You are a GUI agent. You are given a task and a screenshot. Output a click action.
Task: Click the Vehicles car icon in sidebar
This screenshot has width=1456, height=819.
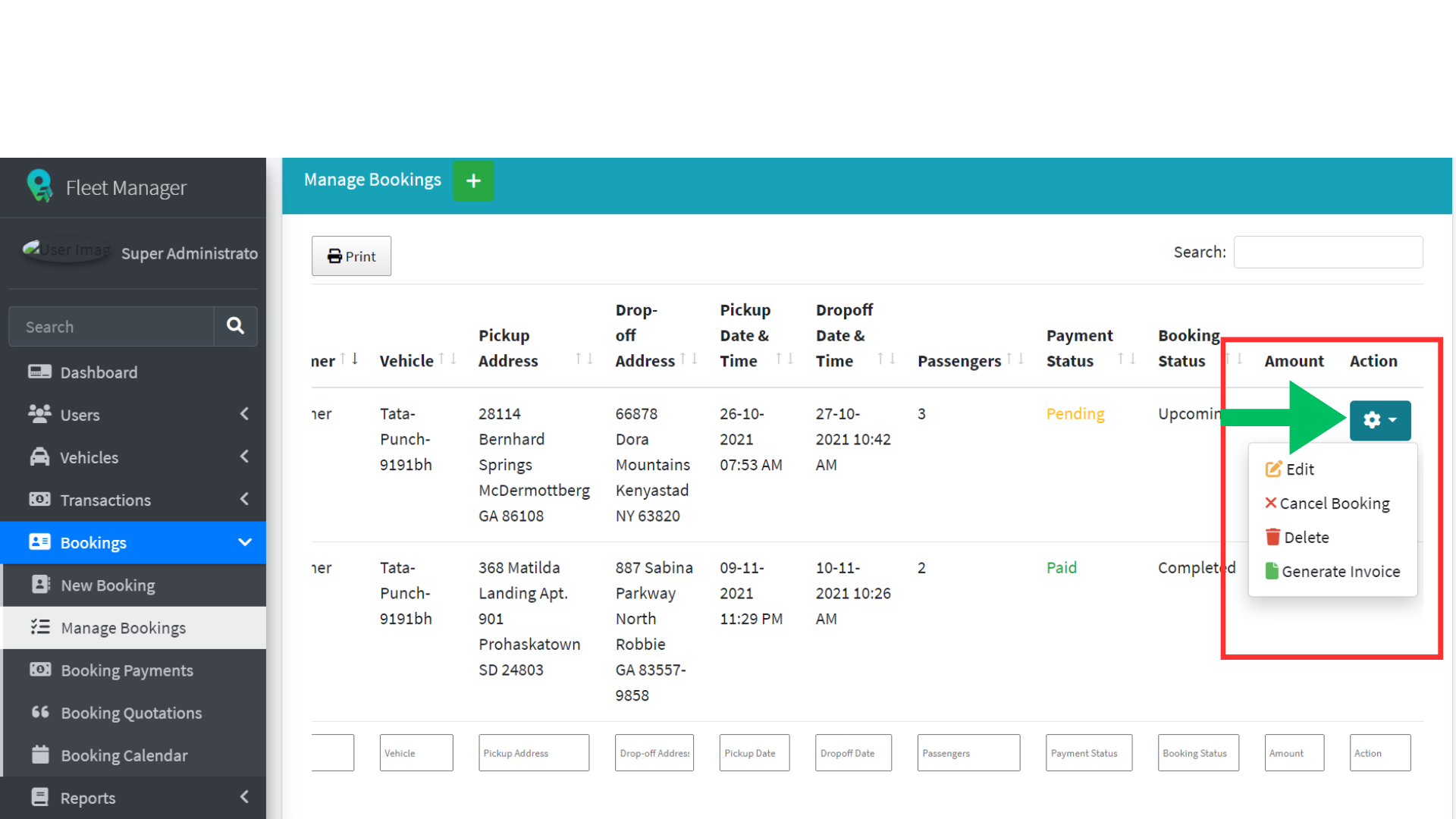point(39,457)
